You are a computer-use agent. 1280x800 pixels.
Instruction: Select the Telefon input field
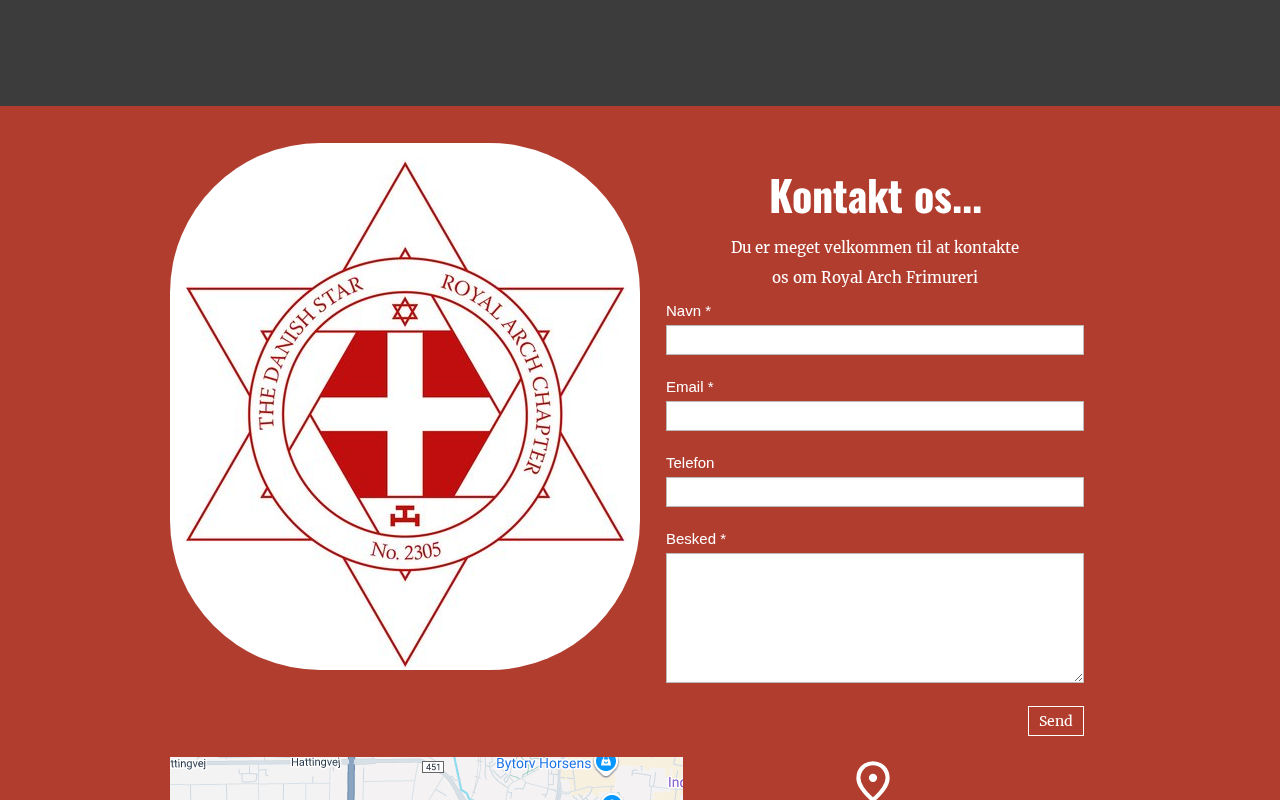875,492
